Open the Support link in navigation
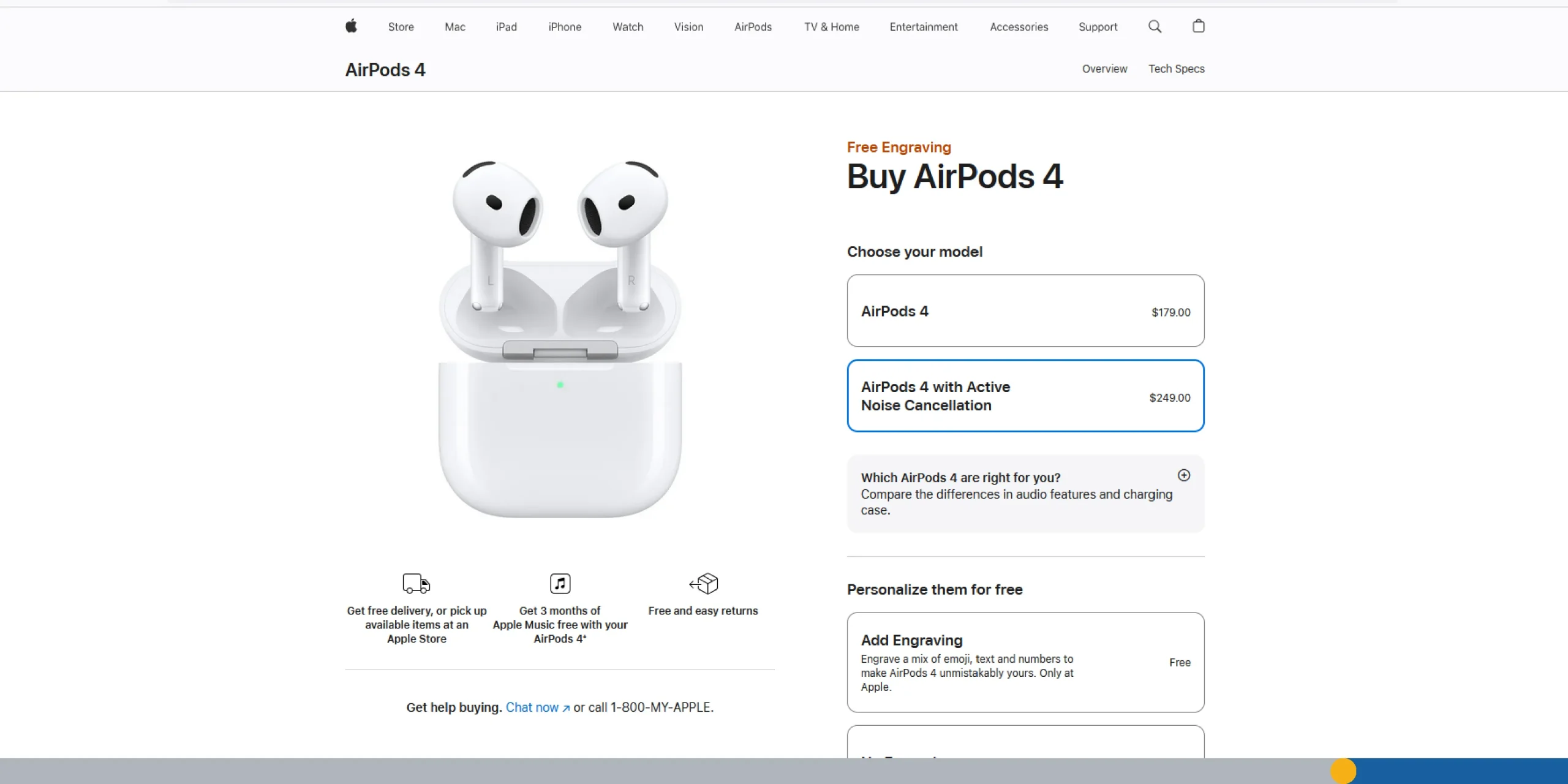Screen dimensions: 1568x784 (x=1098, y=27)
